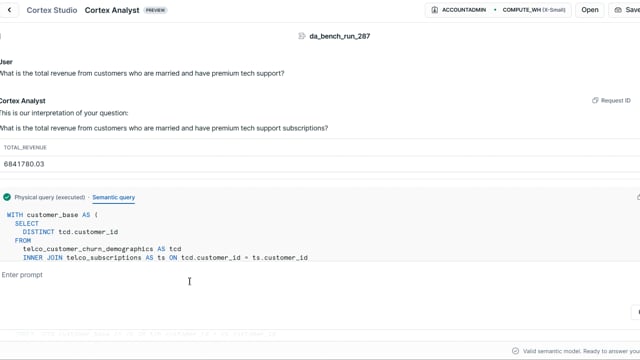Click the Open button
This screenshot has height=360, width=640.
[x=589, y=10]
